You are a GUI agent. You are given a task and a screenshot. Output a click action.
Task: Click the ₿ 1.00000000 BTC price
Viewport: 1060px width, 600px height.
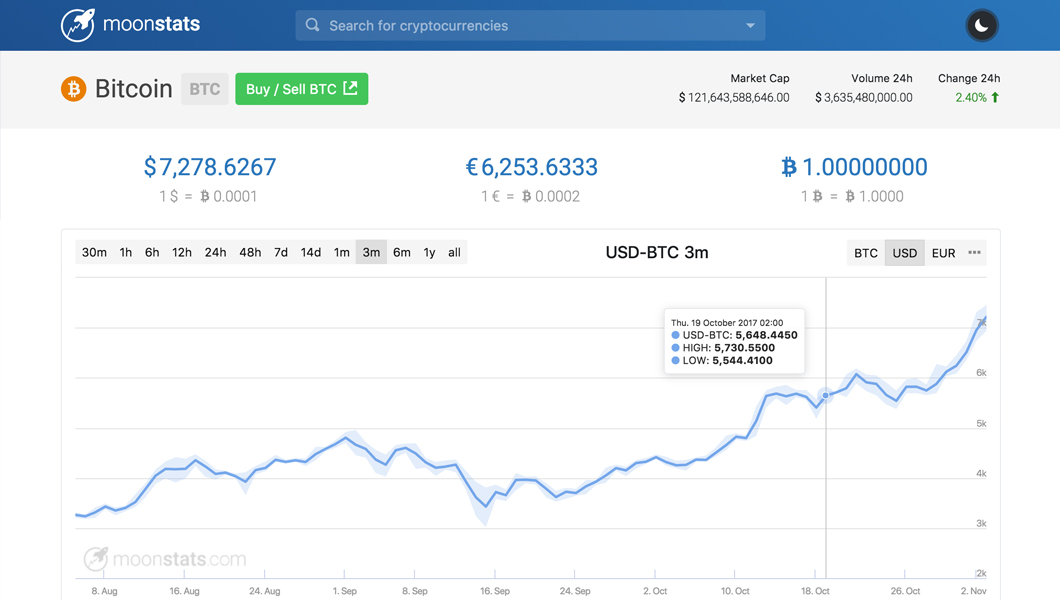(x=854, y=167)
